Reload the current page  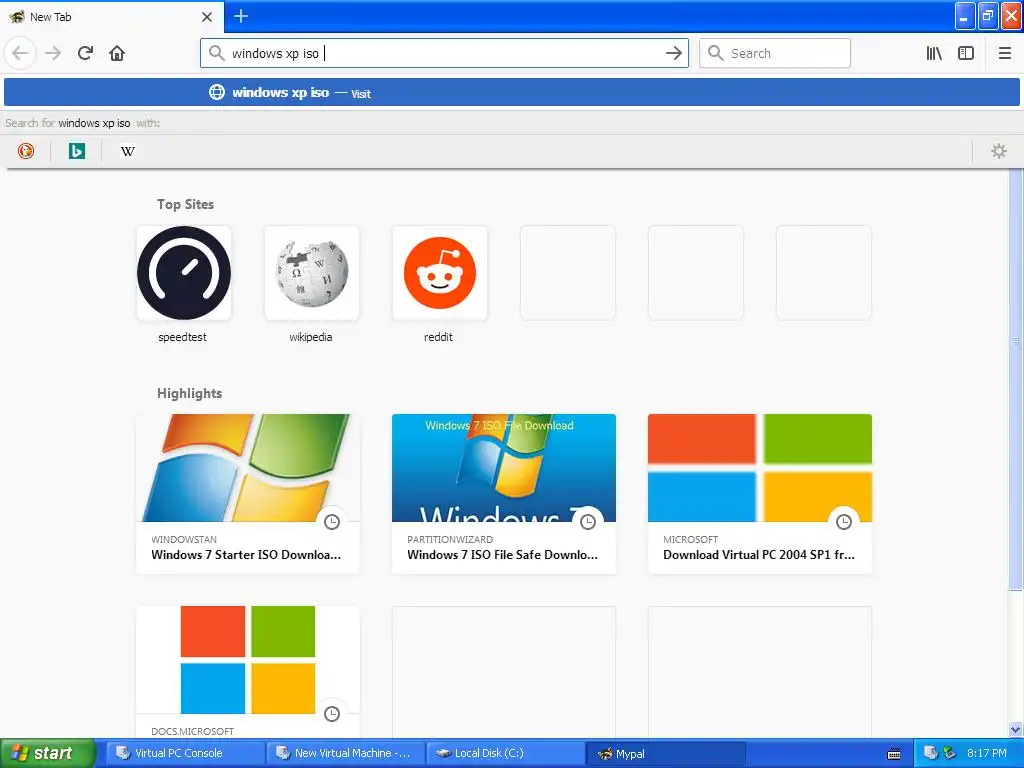[x=86, y=53]
